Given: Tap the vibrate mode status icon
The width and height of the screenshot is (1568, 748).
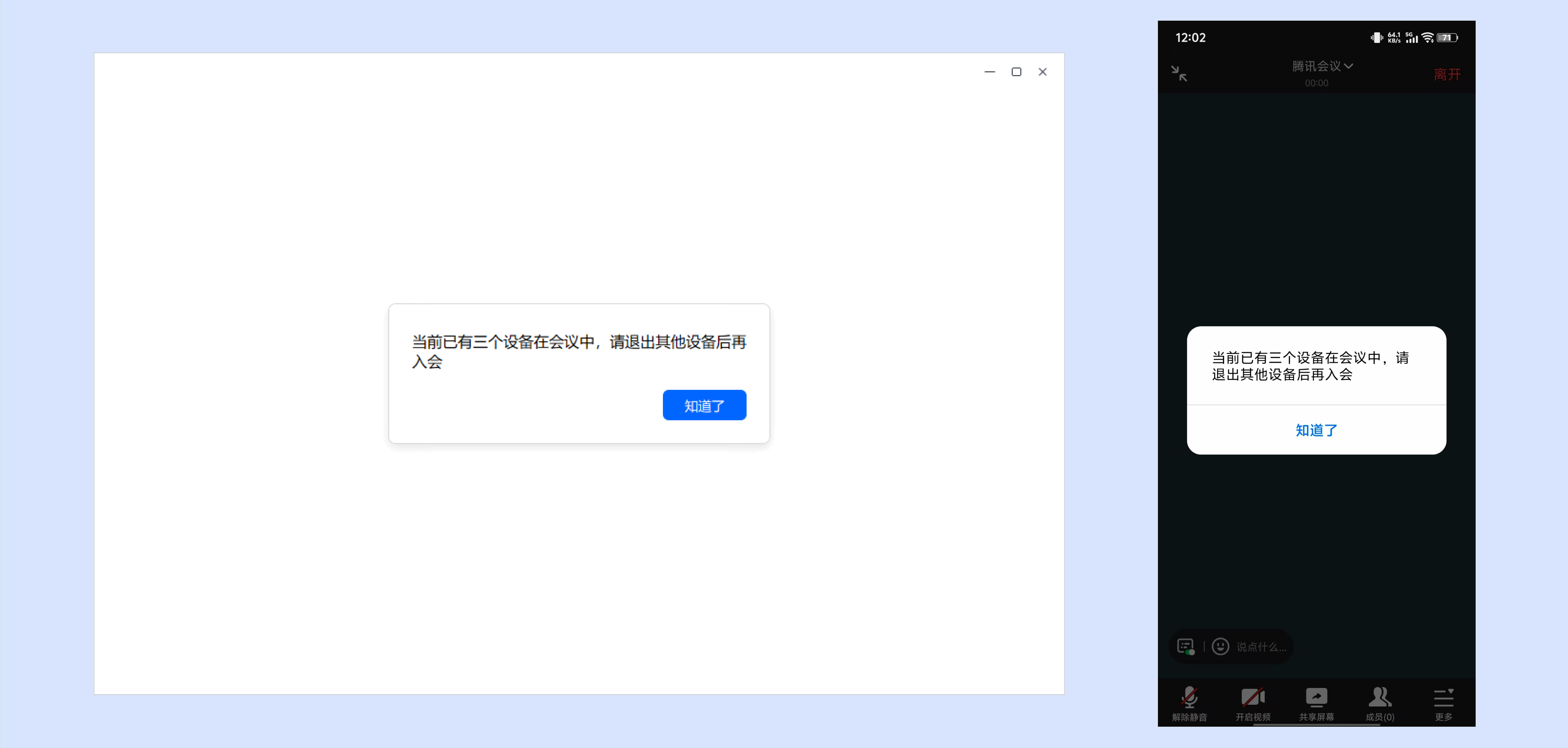Looking at the screenshot, I should point(1377,38).
